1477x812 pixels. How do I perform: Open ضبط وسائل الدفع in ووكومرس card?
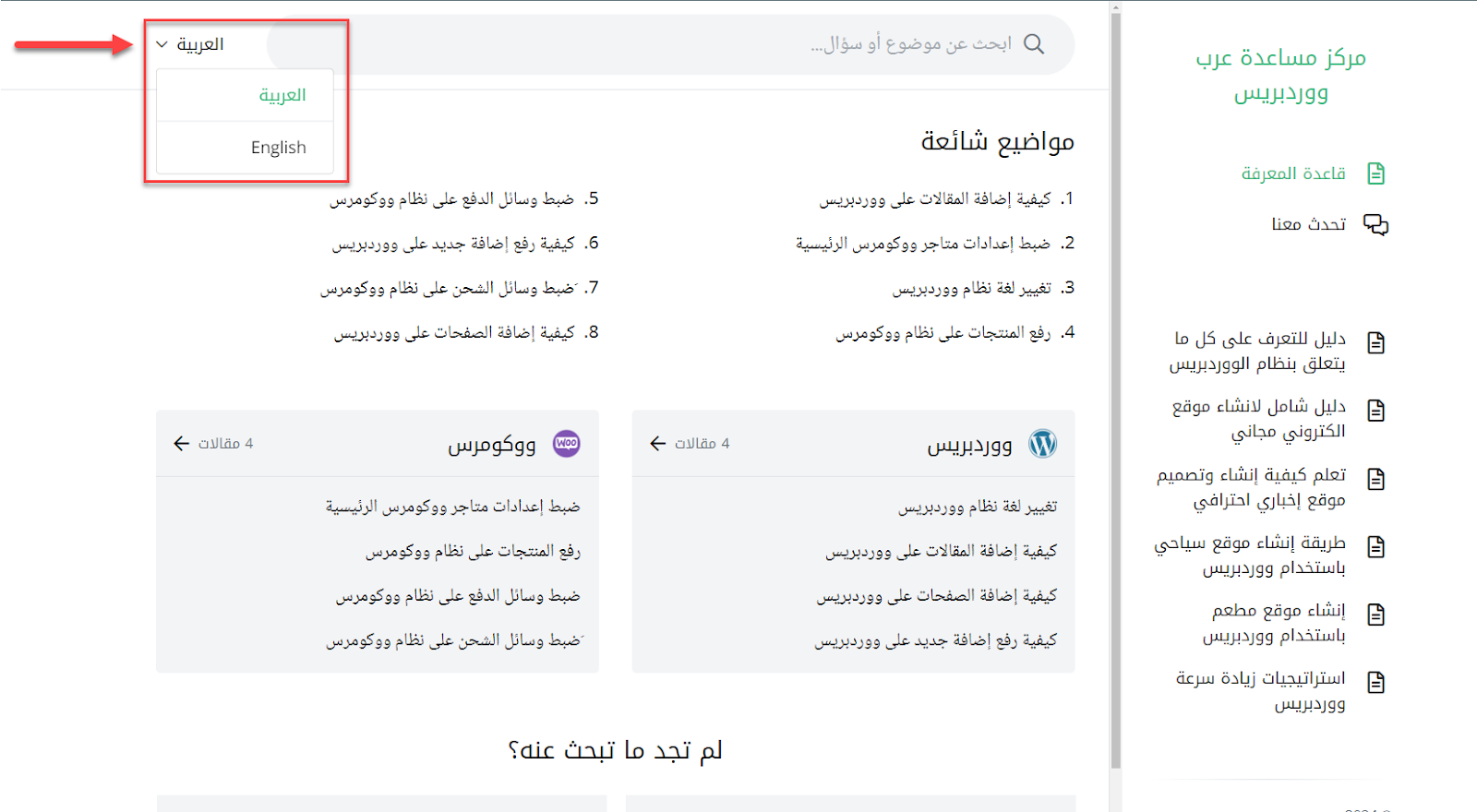point(458,595)
